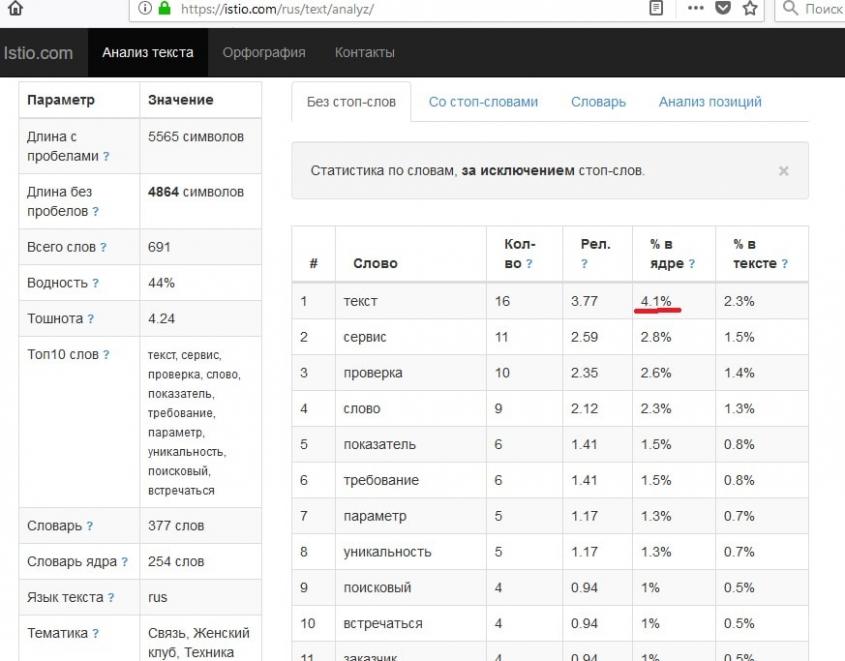Go to Контакты page in navbar
Screen dimensions: 845x661
pos(365,52)
